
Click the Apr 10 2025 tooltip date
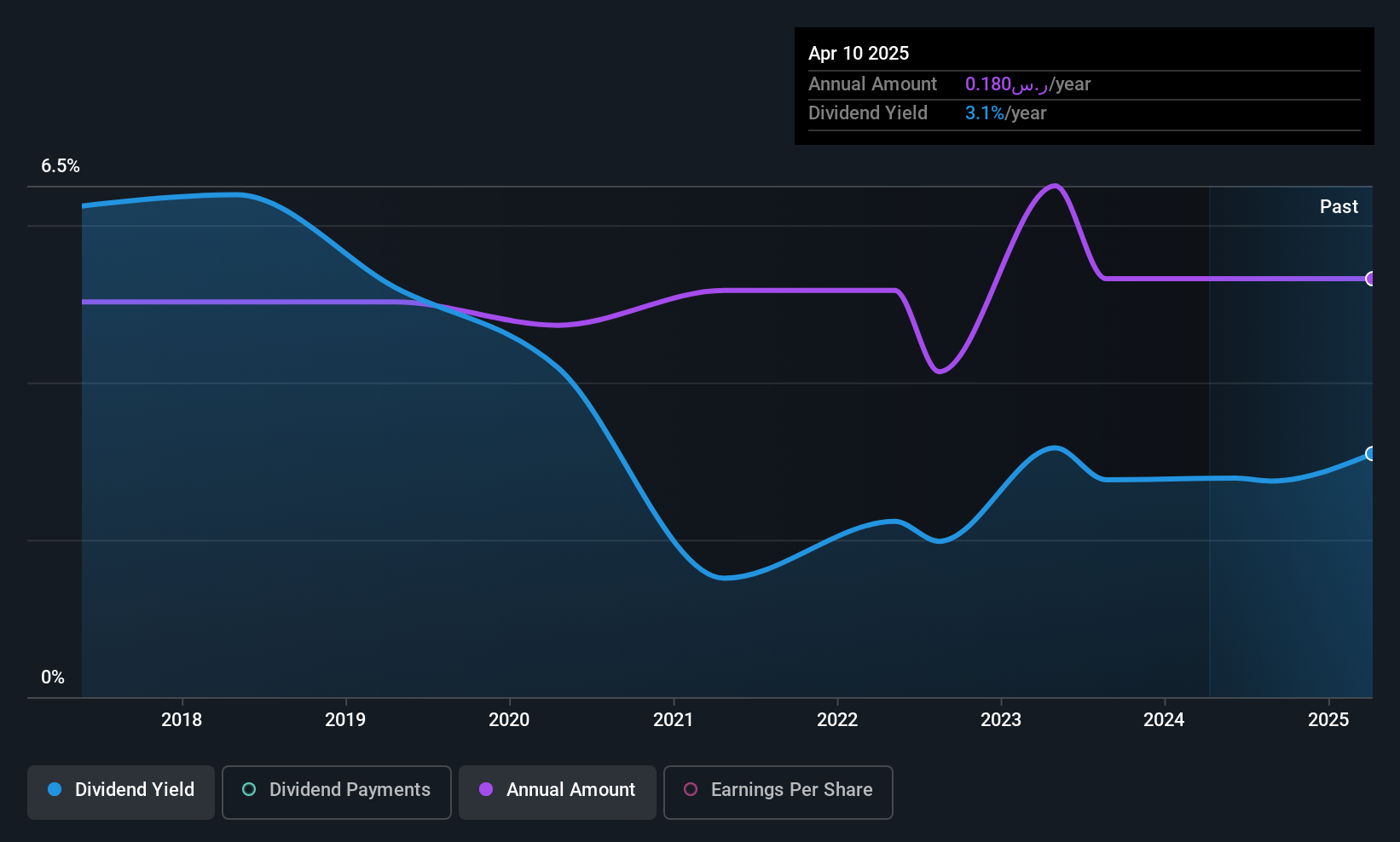point(859,53)
